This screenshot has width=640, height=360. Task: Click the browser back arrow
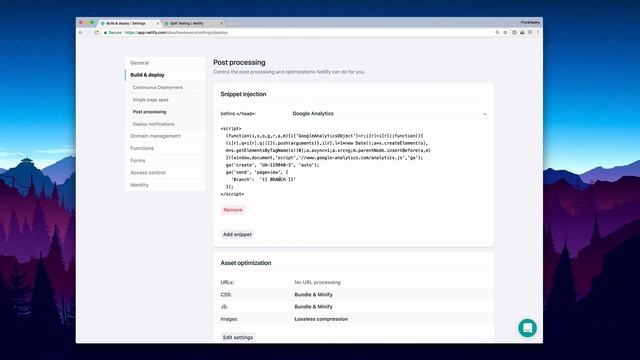click(x=81, y=32)
